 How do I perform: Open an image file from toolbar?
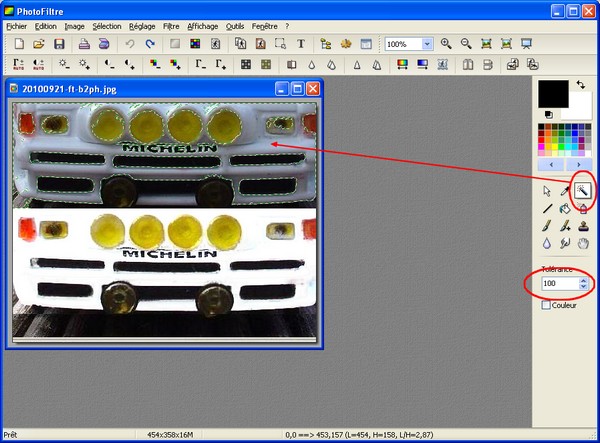tap(39, 44)
